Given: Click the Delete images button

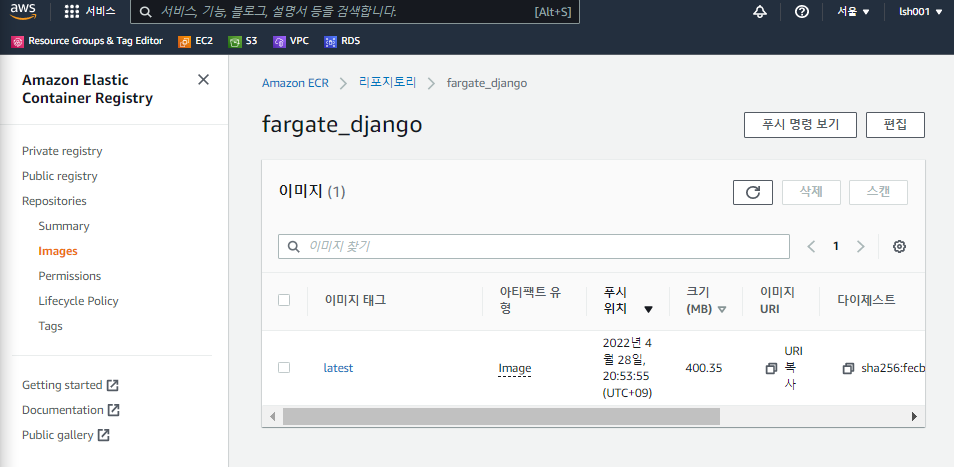Looking at the screenshot, I should [811, 192].
